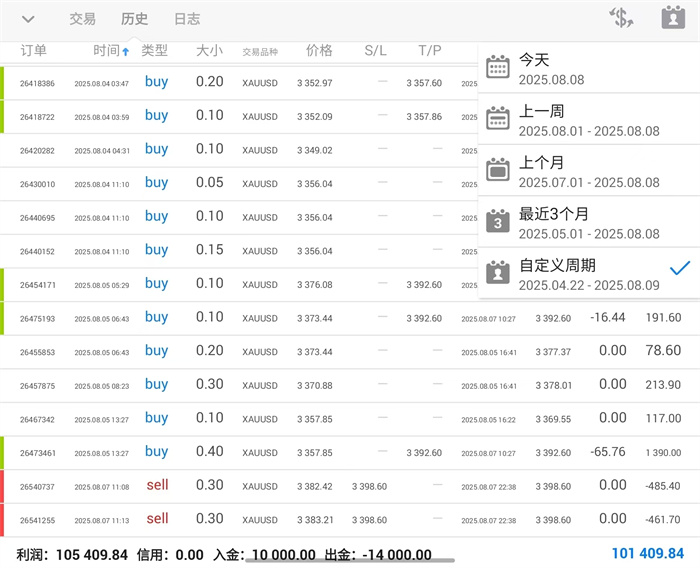Select order 26420282 row
Screen dimensions: 700x568
click(239, 150)
